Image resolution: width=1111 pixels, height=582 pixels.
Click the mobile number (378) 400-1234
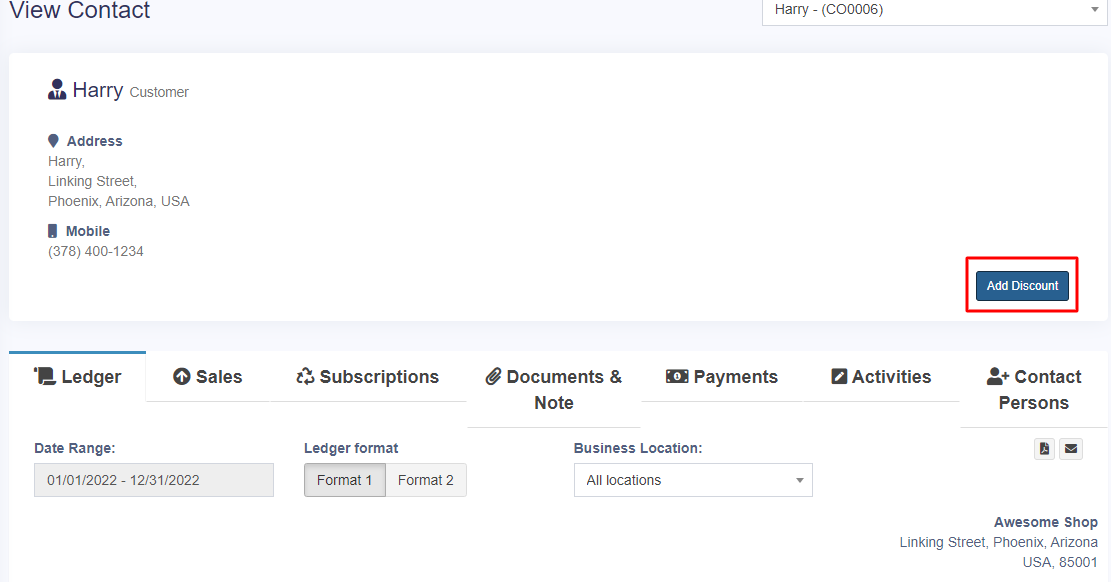[x=96, y=252]
